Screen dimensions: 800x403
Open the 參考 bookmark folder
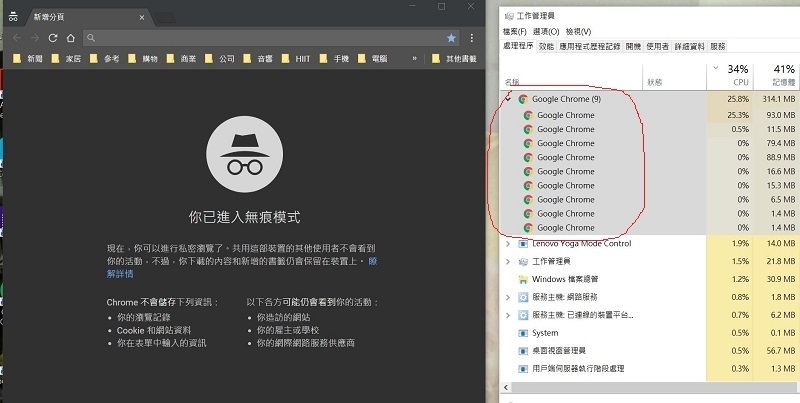[105, 59]
